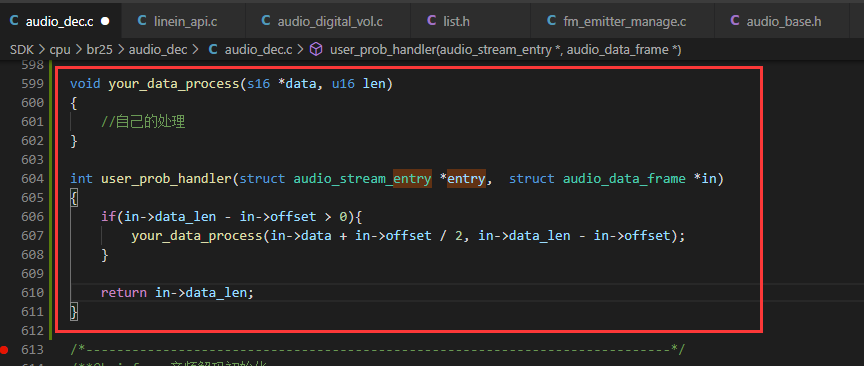Click line number 599 in the gutter
Viewport: 864px width, 366px height.
[34, 84]
